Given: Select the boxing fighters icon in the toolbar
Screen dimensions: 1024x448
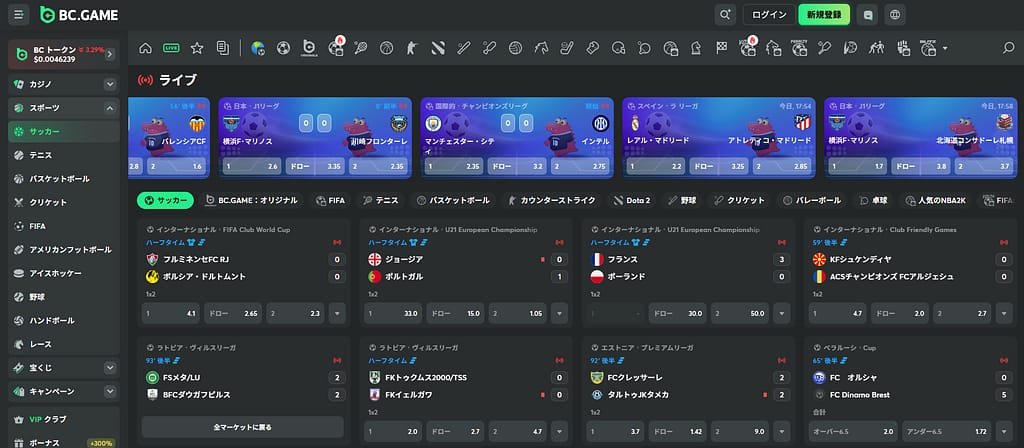Looking at the screenshot, I should coord(876,48).
